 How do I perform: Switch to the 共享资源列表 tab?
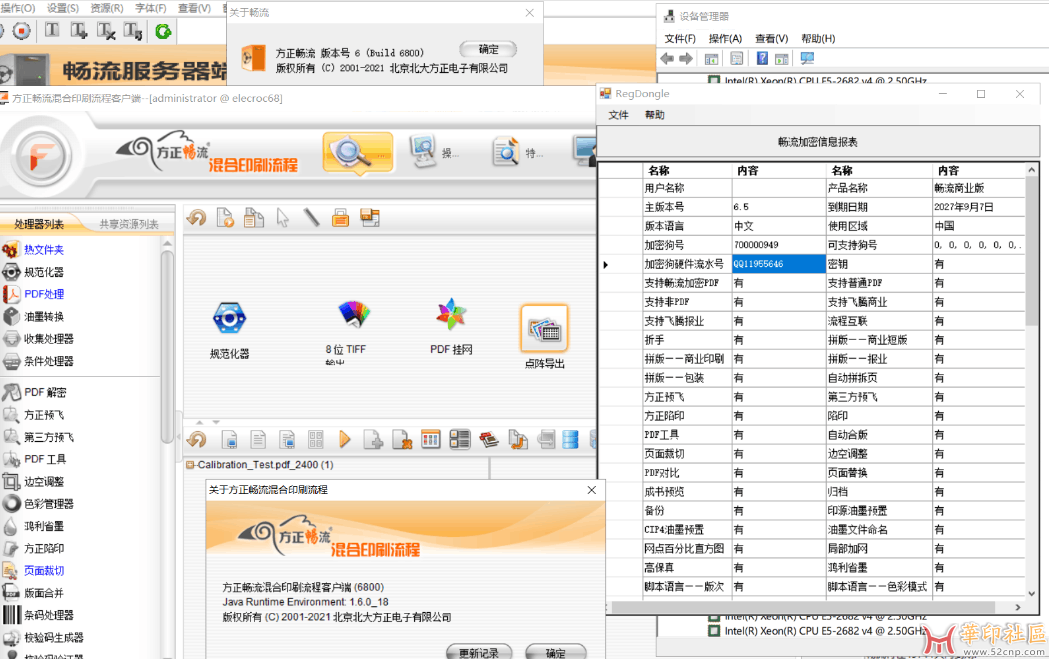[x=128, y=224]
